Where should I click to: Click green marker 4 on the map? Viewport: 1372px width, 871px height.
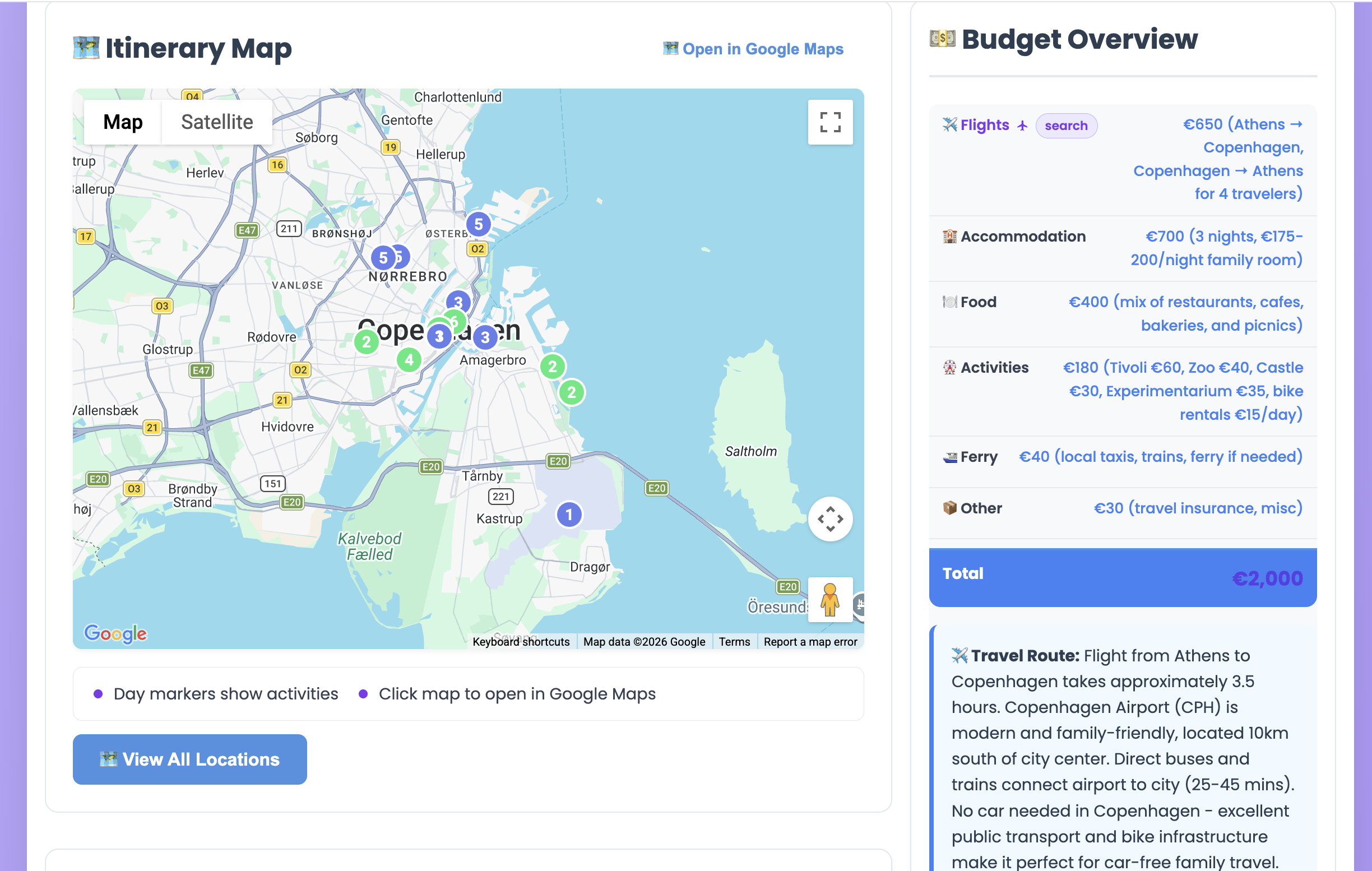pos(409,359)
